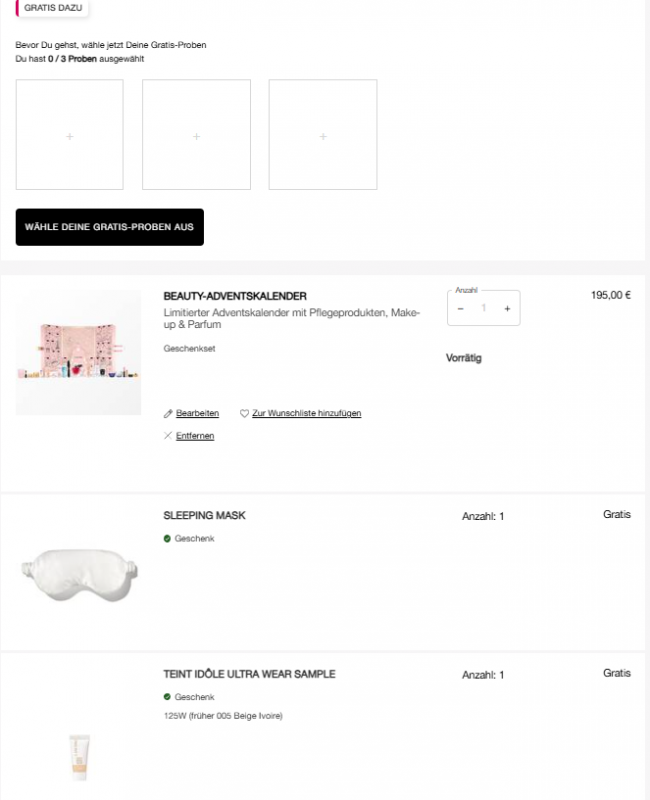Click Wähle Deine Gratis-Proben aus button
This screenshot has width=650, height=800.
pyautogui.click(x=110, y=227)
